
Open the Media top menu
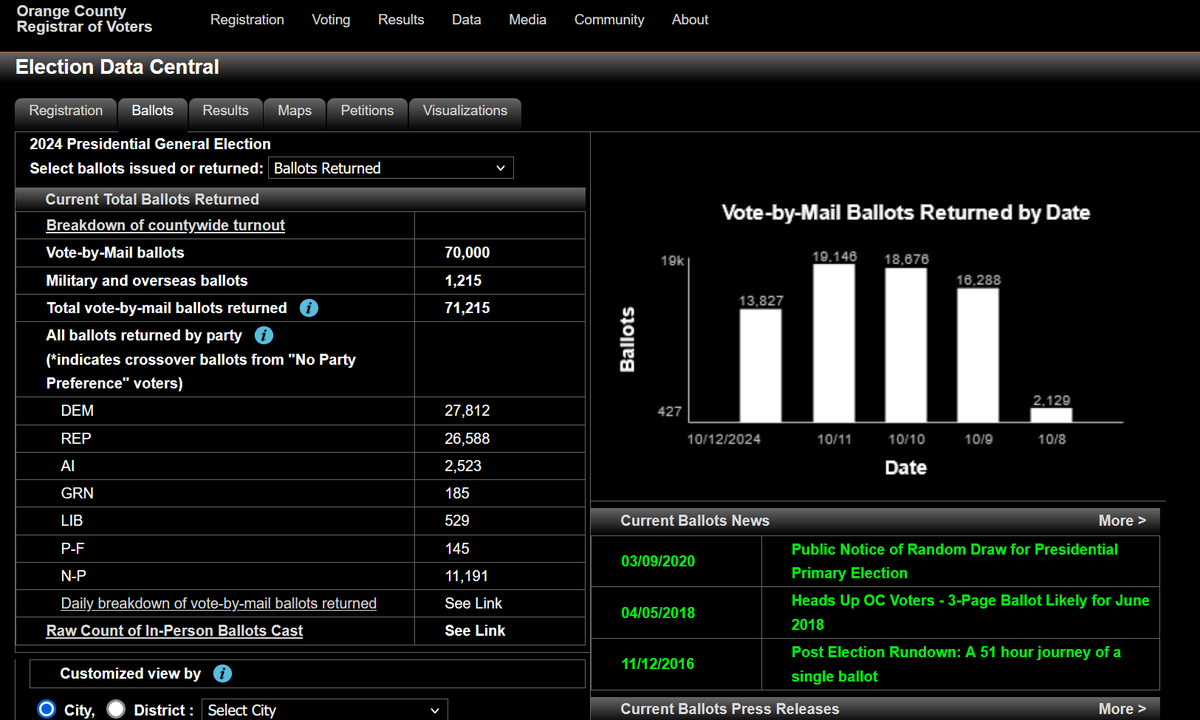(527, 20)
